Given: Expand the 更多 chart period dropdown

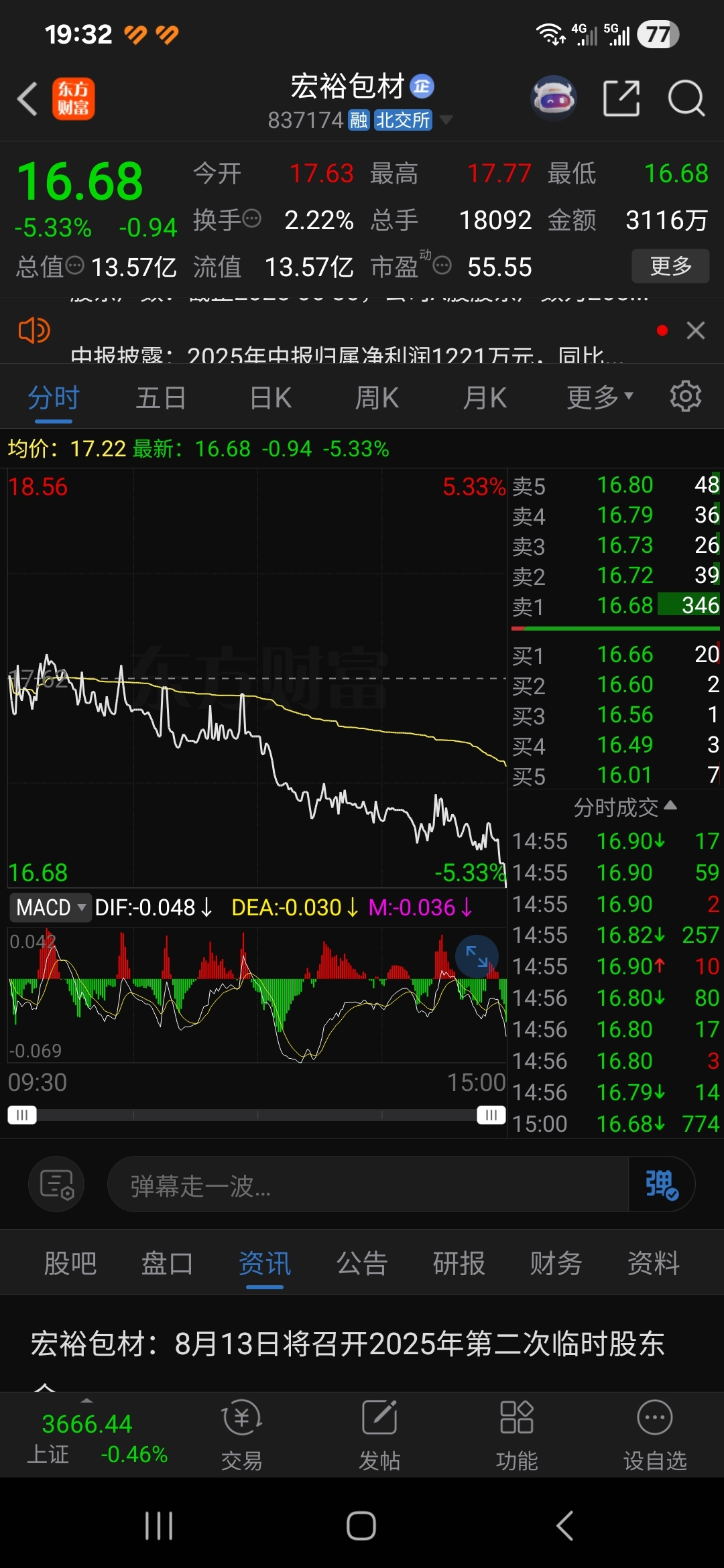Looking at the screenshot, I should click(x=600, y=397).
